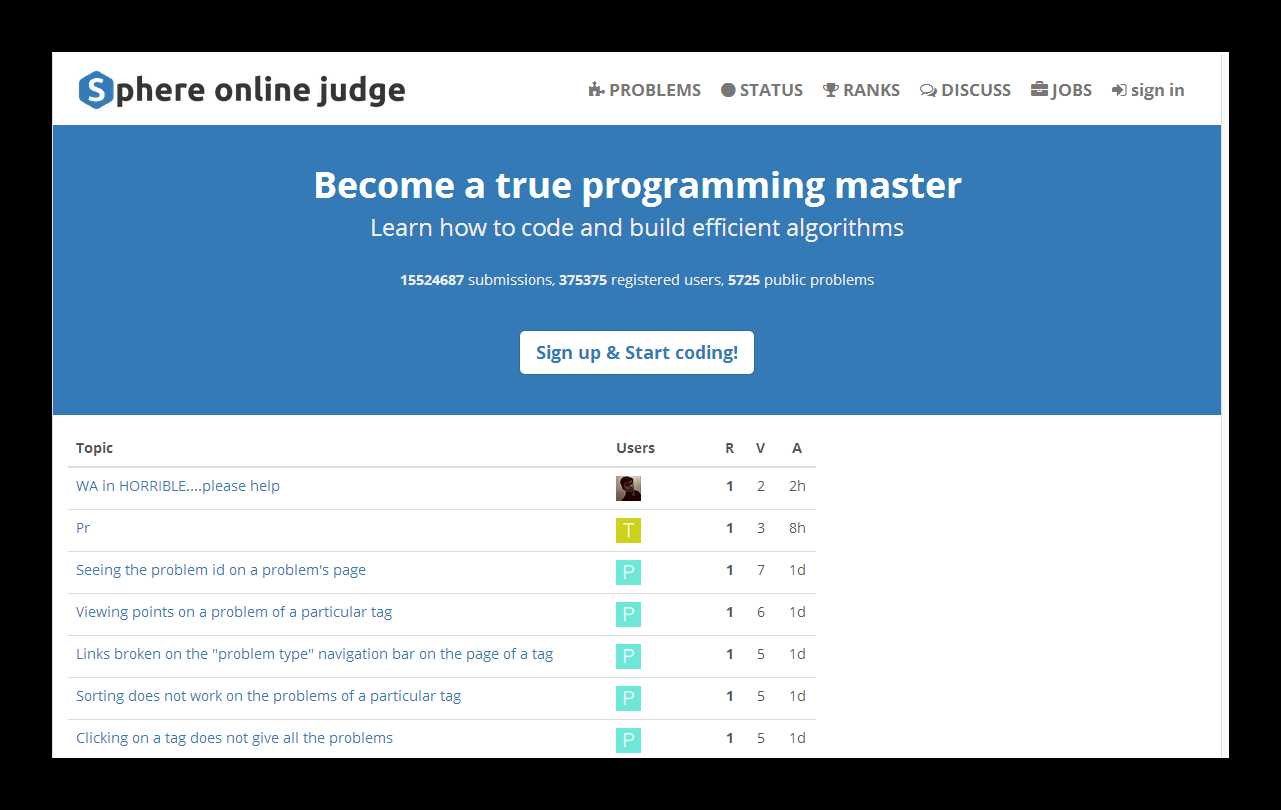This screenshot has height=810, width=1281.
Task: Click the views count 2 in WA in HORRIBLE row
Action: tap(760, 486)
